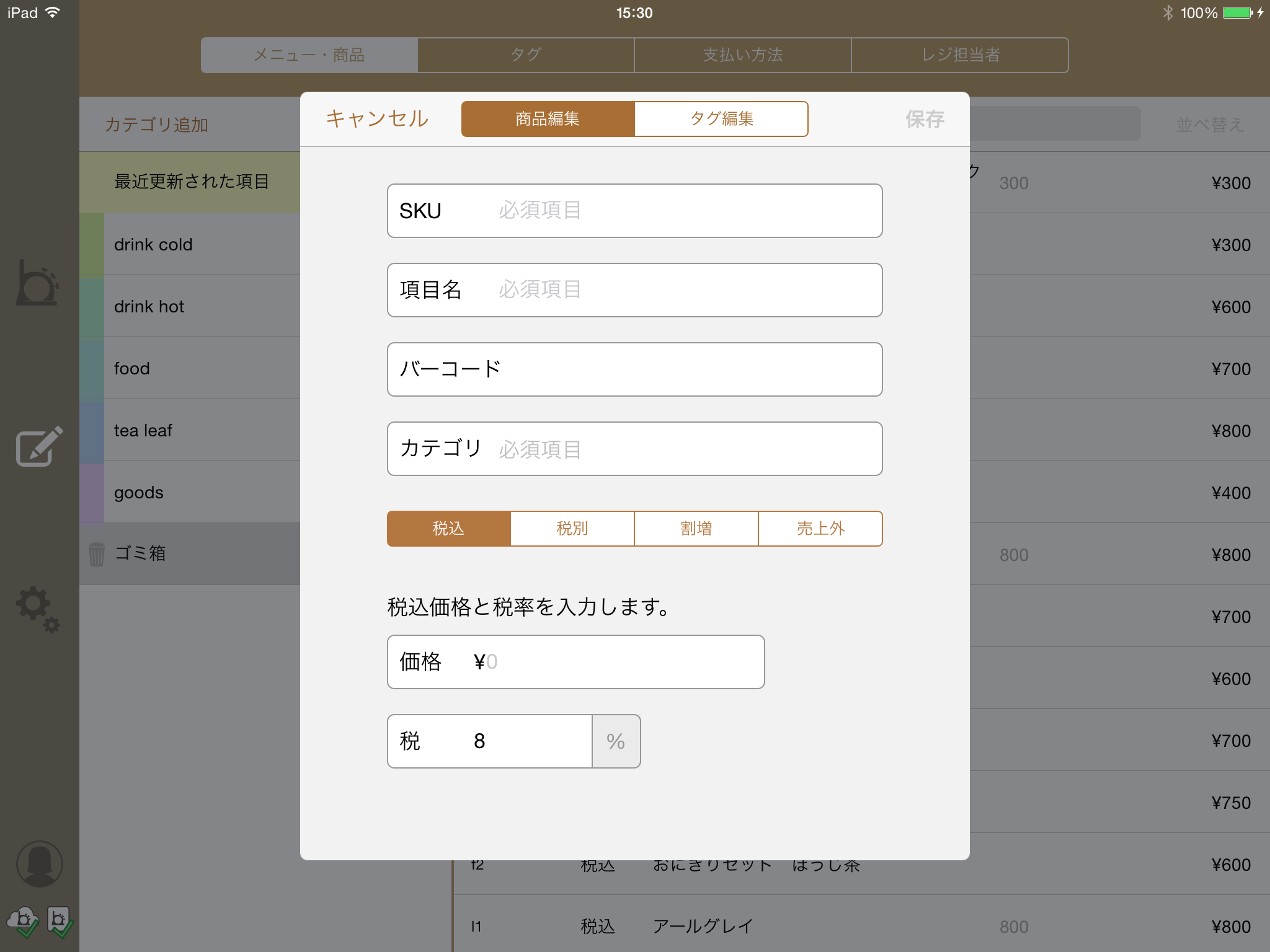The image size is (1270, 952).
Task: Select the 割増 option
Action: pyautogui.click(x=696, y=529)
